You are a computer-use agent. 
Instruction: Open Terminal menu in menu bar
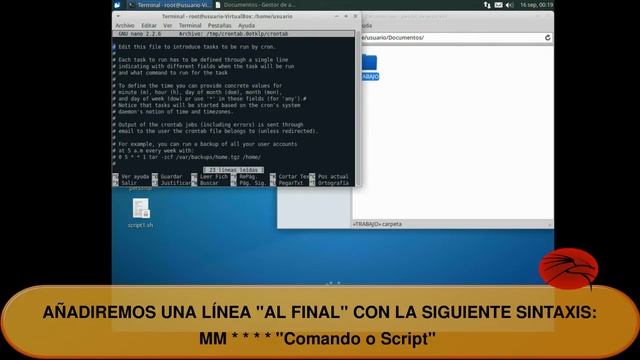[190, 25]
